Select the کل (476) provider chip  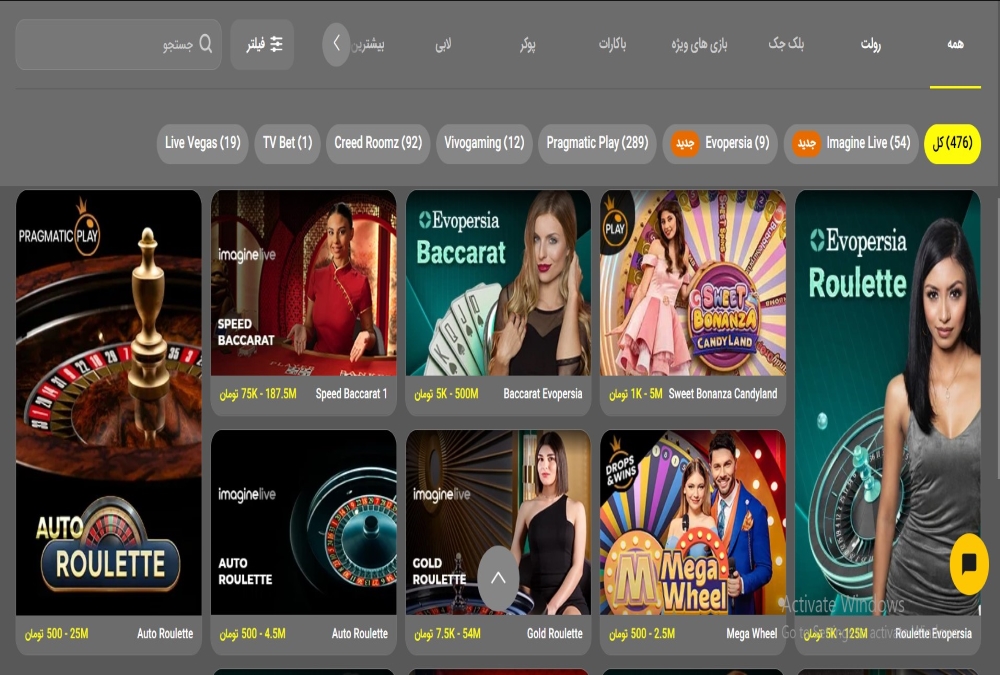(952, 144)
